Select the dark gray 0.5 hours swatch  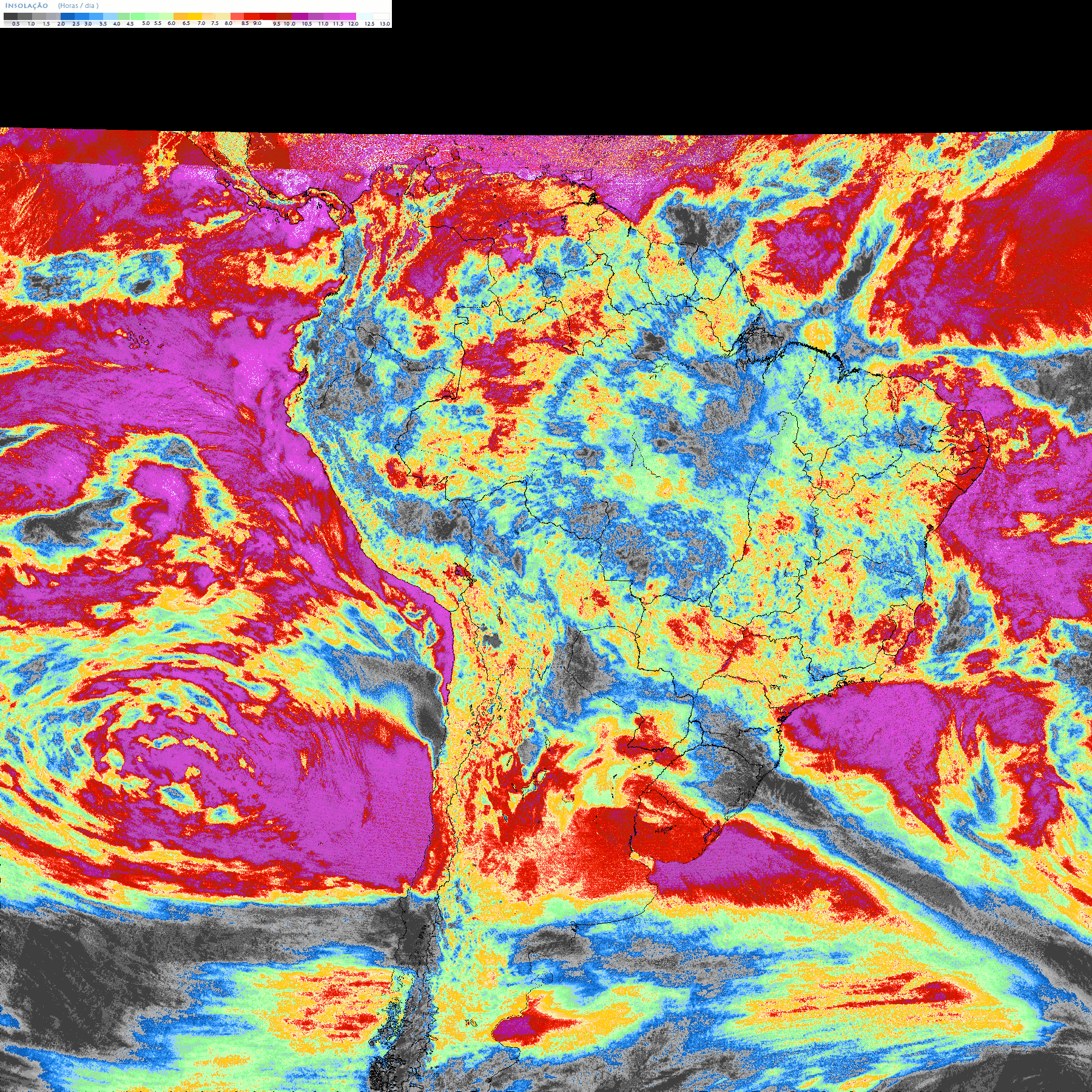click(x=10, y=16)
